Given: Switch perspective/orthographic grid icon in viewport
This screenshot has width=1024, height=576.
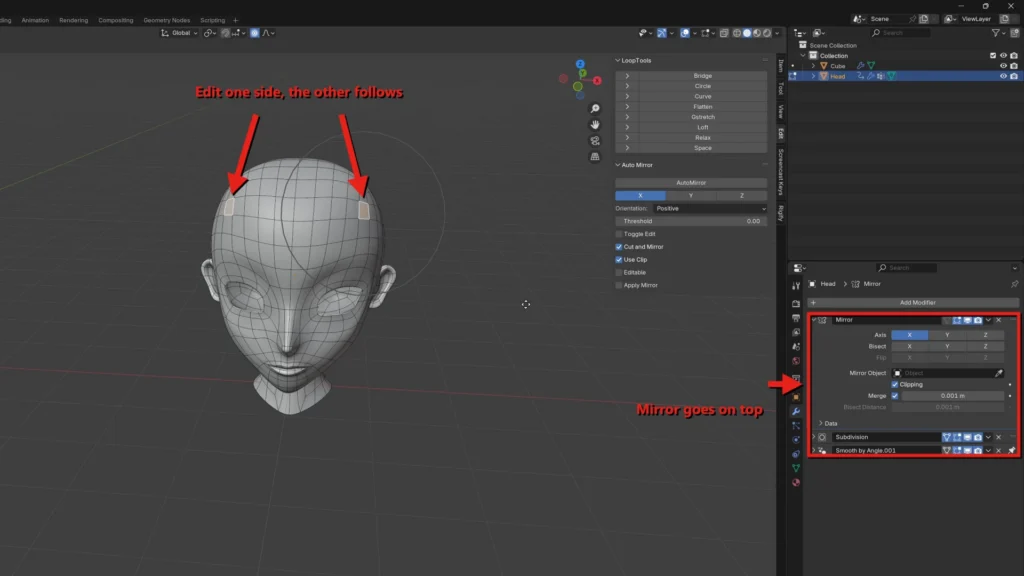Looking at the screenshot, I should tap(595, 157).
